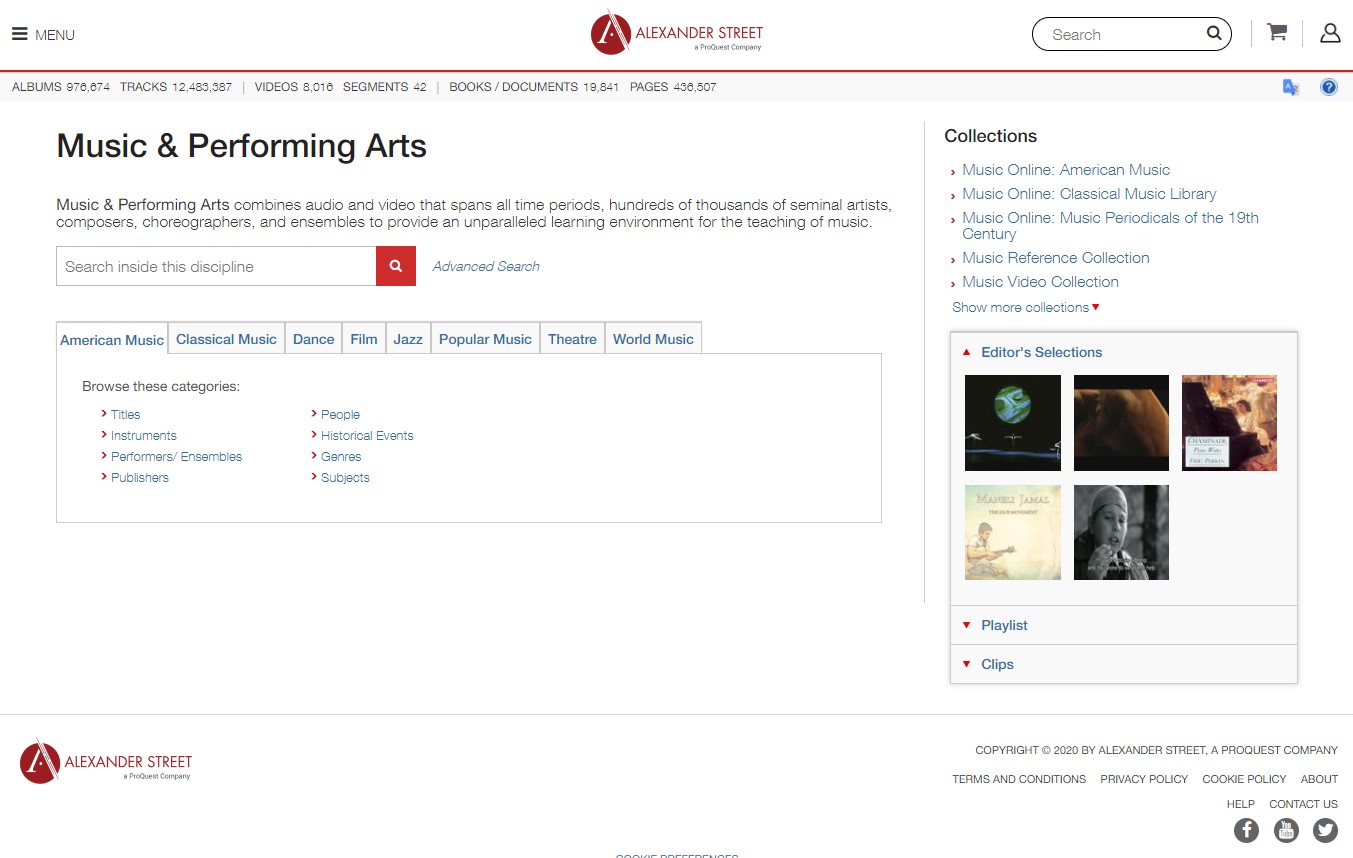Open the Cookie Policy link
Screen dimensions: 1353x858
(x=1244, y=779)
